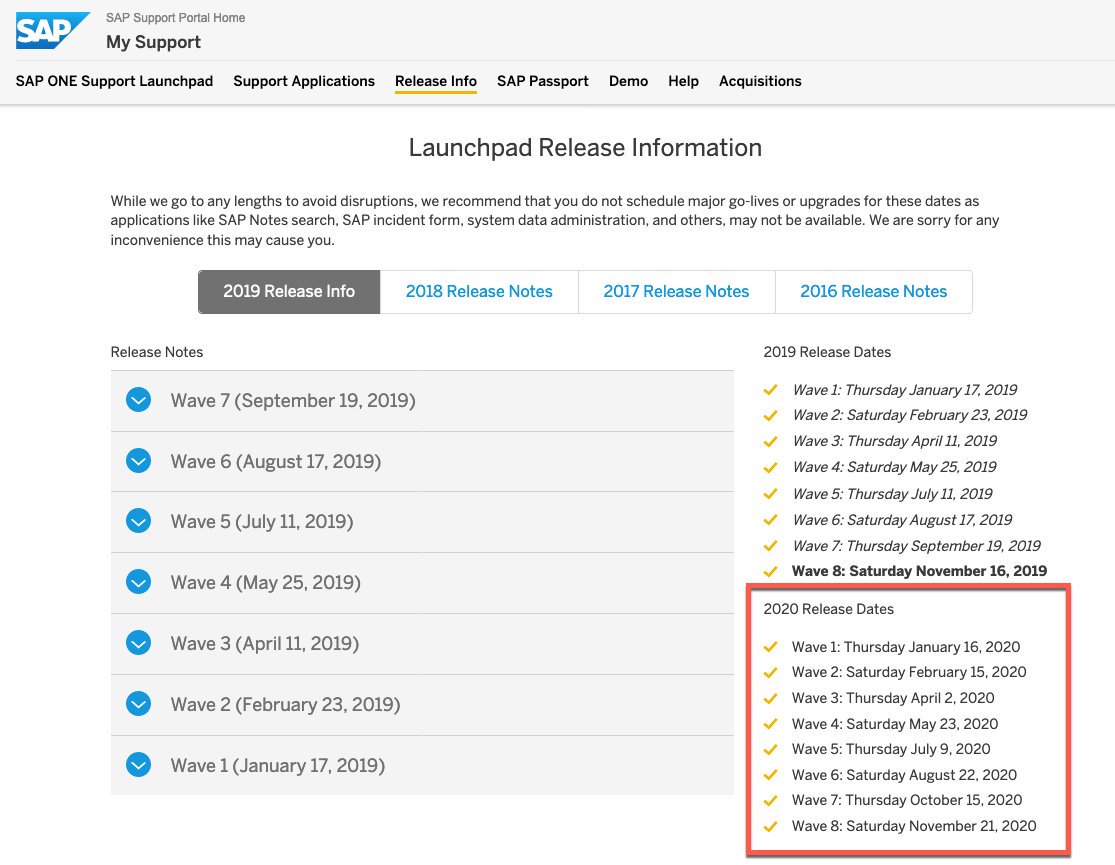Image resolution: width=1115 pixels, height=865 pixels.
Task: Select text 'Wave 7: Thursday October 15, 2020'
Action: [907, 800]
